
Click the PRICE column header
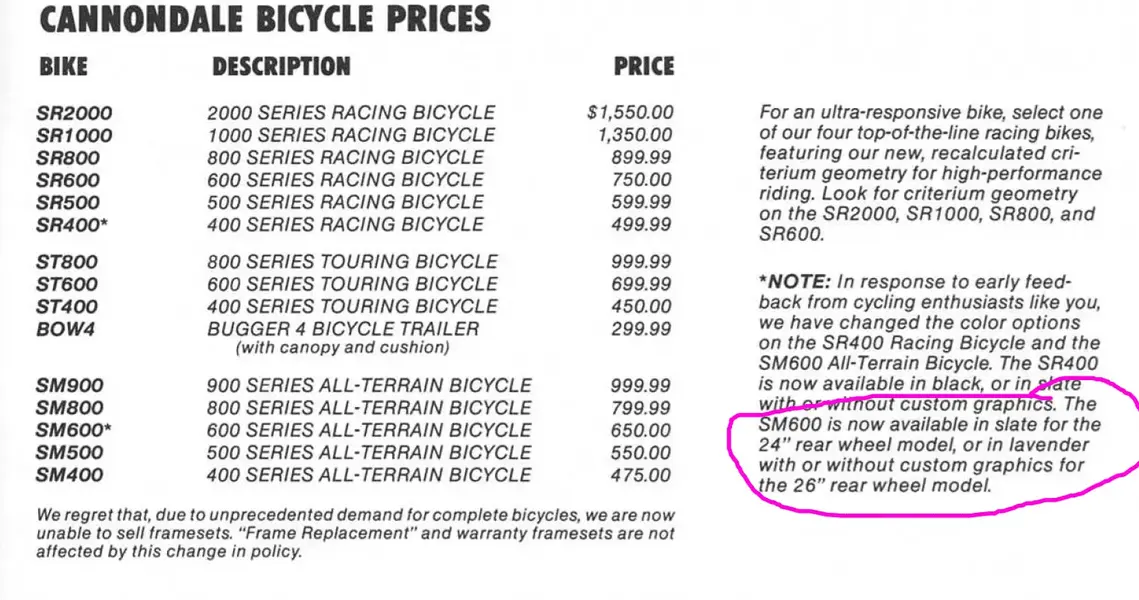click(x=644, y=67)
